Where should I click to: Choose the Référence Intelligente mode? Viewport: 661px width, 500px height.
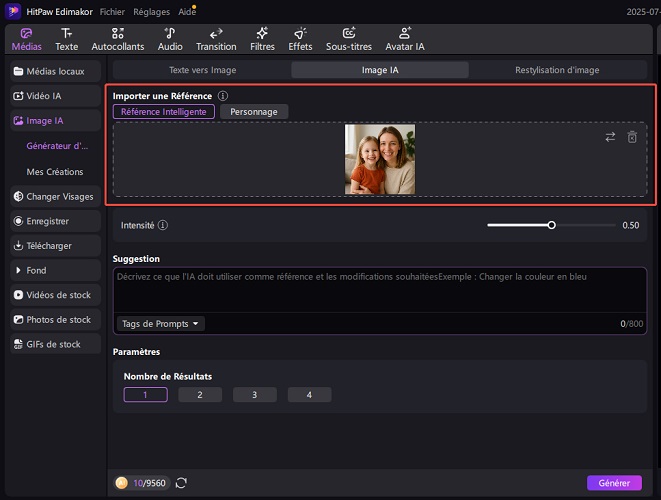point(164,112)
